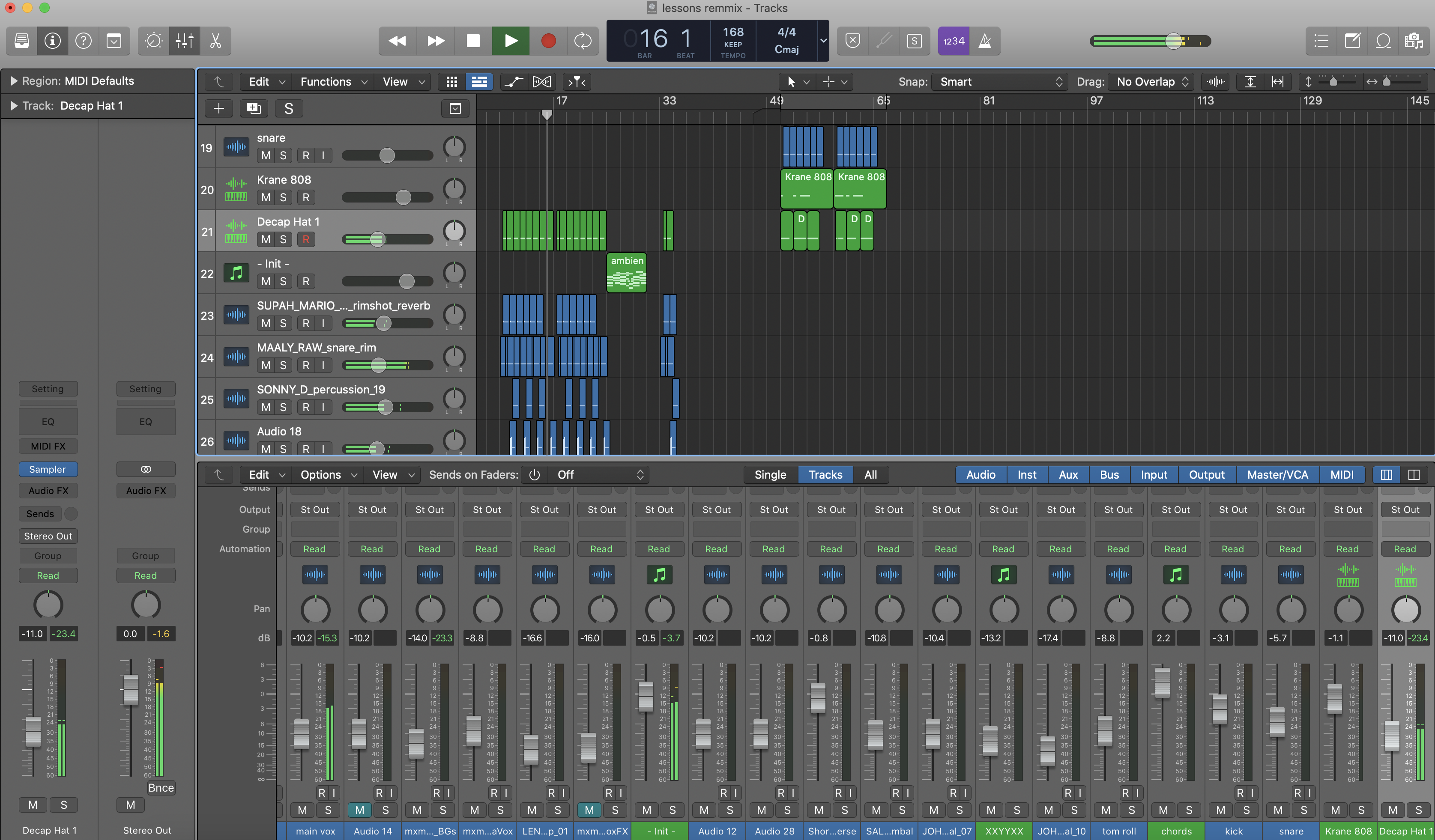The image size is (1435, 840).
Task: Toggle the Master/VCA filter in mixer
Action: 1277,475
